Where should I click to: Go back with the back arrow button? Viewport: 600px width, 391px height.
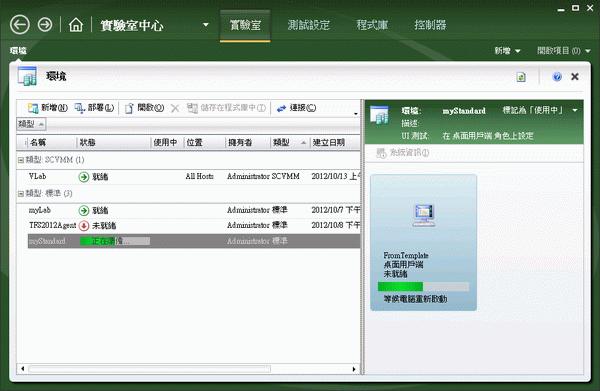[20, 25]
